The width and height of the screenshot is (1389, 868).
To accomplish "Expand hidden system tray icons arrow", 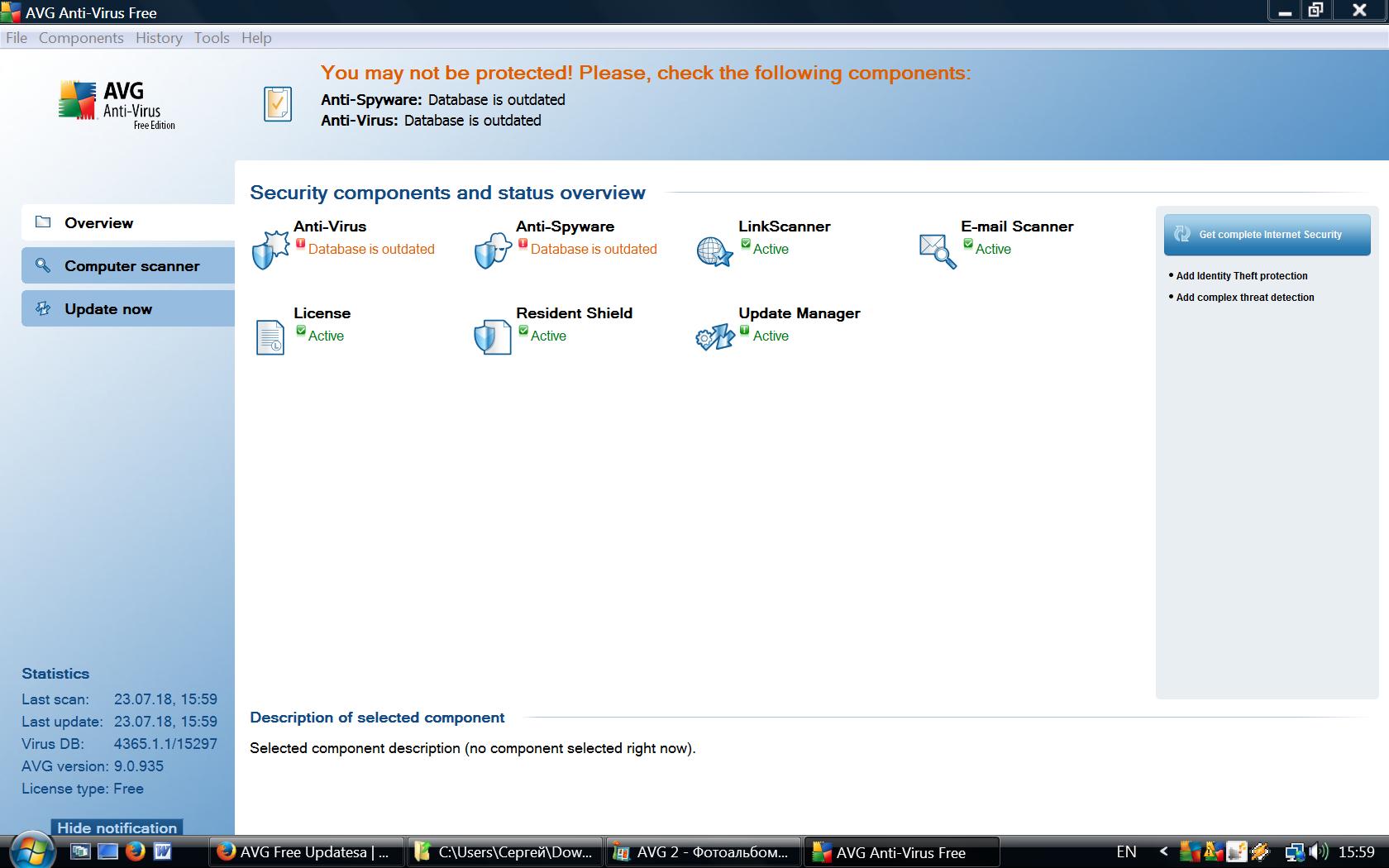I will point(1163,851).
